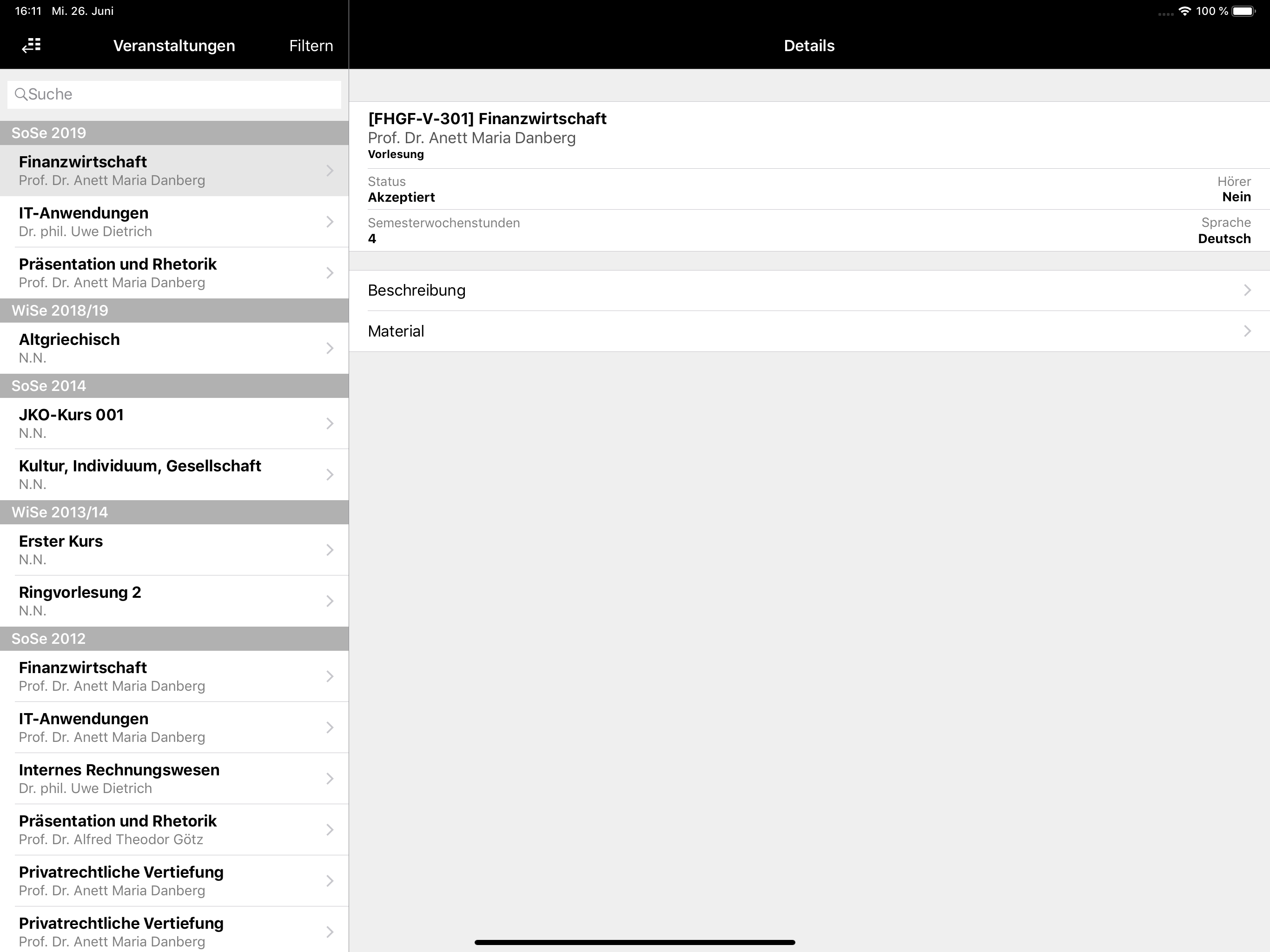Select Finanzwirtschaft under SoSe 2019
The width and height of the screenshot is (1270, 952).
(x=174, y=171)
